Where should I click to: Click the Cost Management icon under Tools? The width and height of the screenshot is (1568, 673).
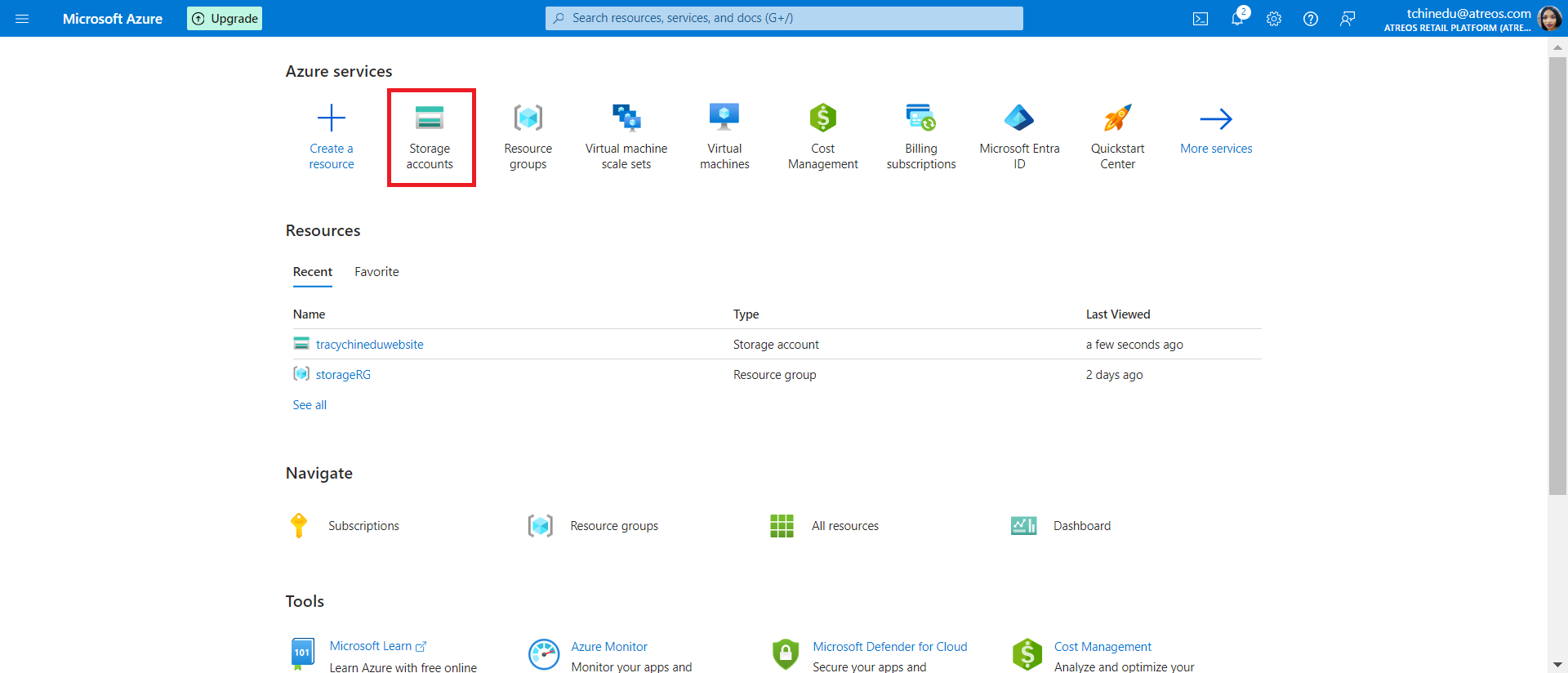(1027, 654)
